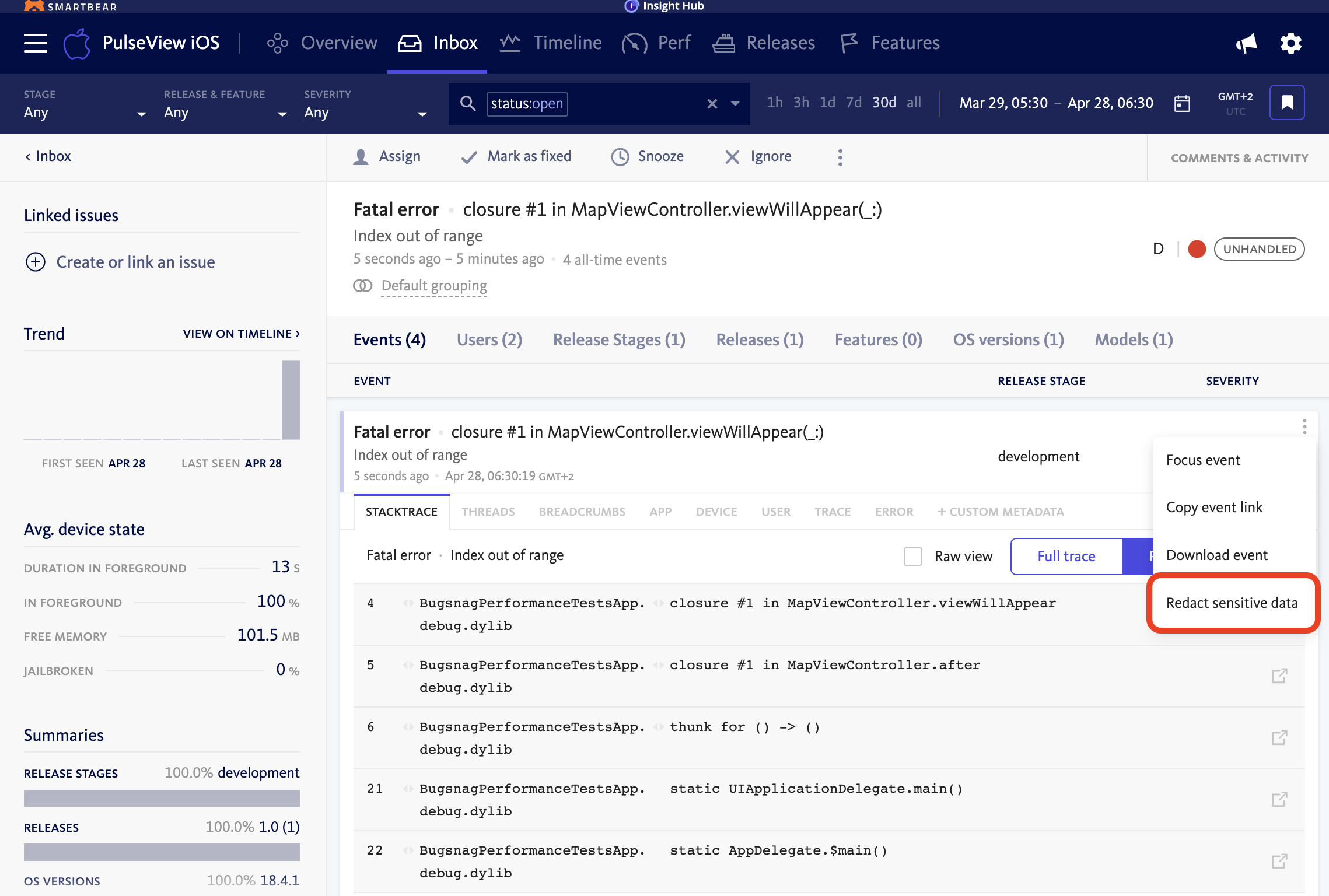Open the event row three-dot menu
This screenshot has width=1329, height=896.
pos(1304,426)
